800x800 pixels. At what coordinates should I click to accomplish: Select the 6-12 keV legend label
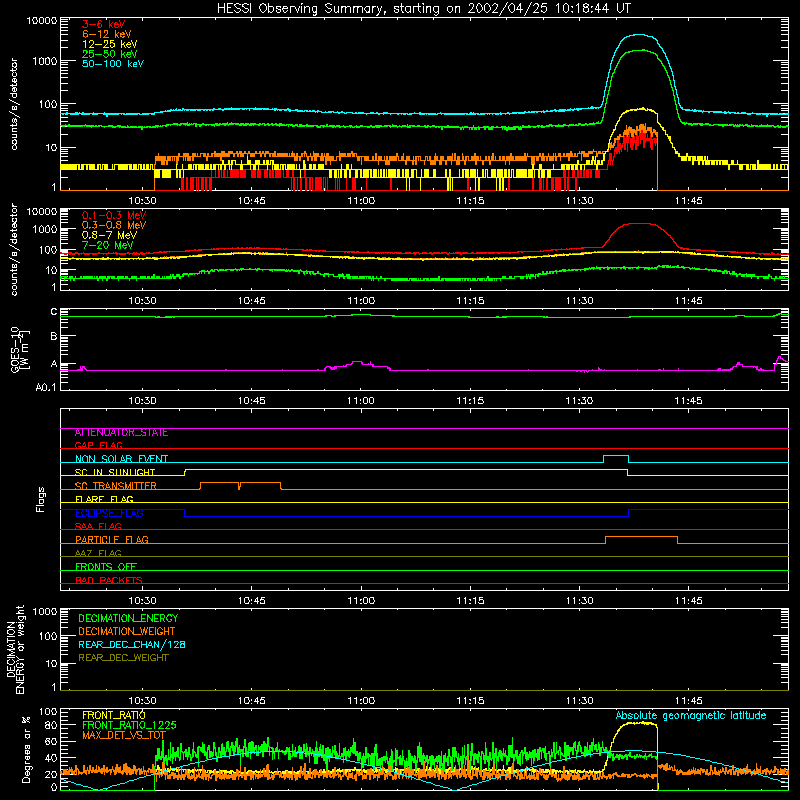107,34
